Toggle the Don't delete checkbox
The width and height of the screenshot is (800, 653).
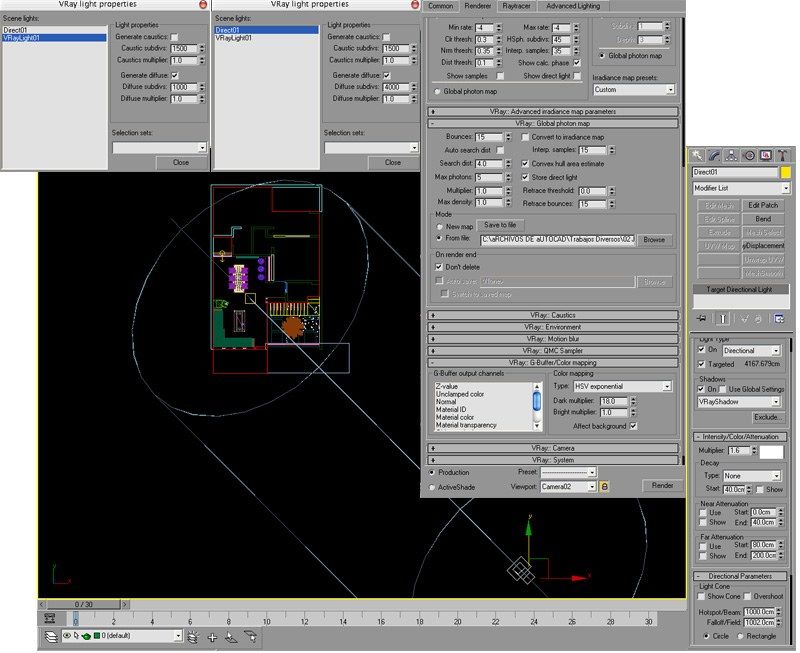click(x=439, y=267)
